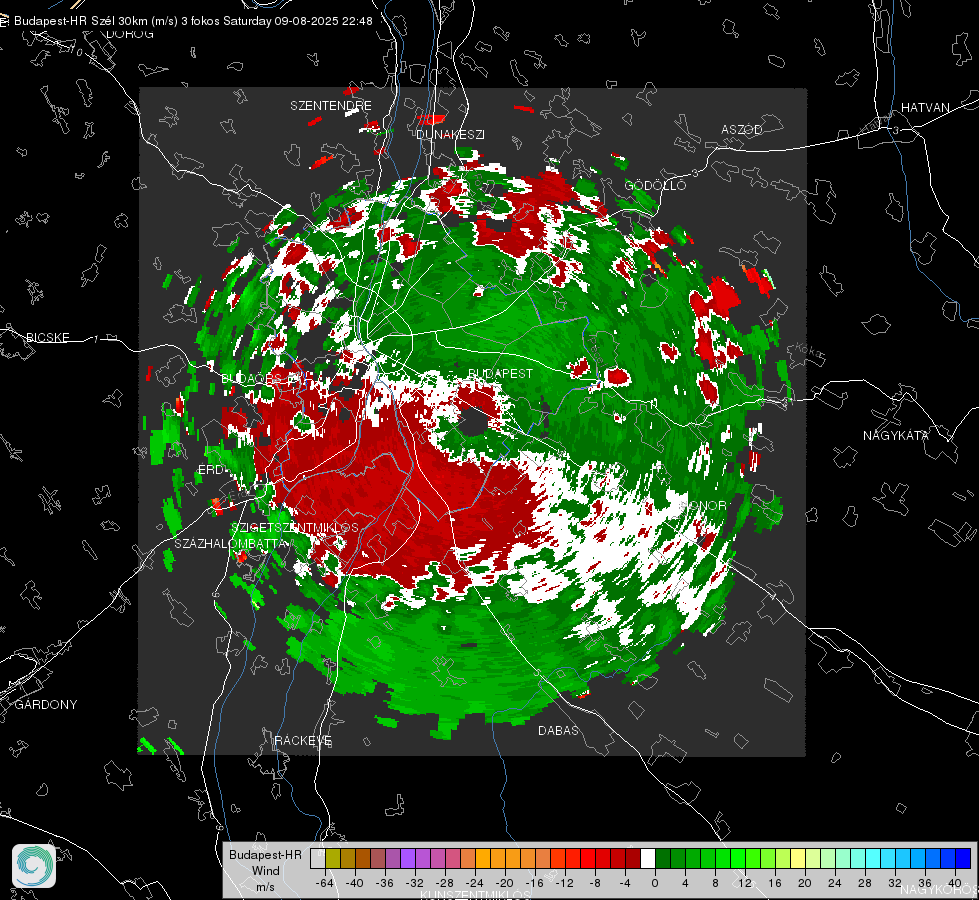Screen dimensions: 979x900
Task: Select the SZAZHALOMBATTA label
Action: (230, 543)
